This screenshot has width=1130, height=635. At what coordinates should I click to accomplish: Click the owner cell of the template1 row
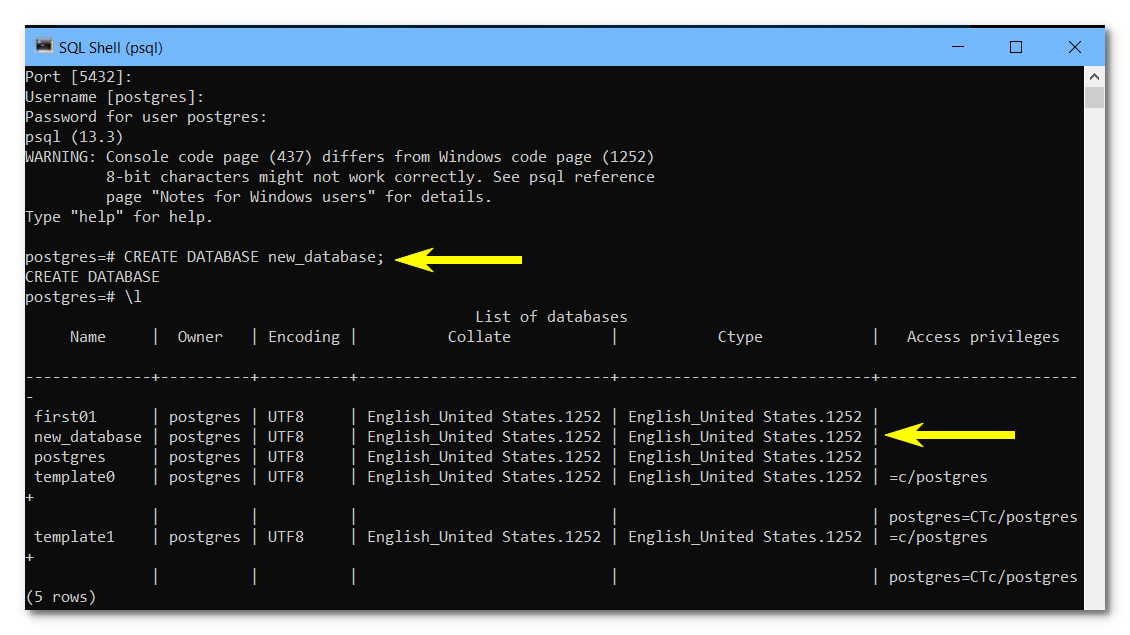click(x=205, y=537)
